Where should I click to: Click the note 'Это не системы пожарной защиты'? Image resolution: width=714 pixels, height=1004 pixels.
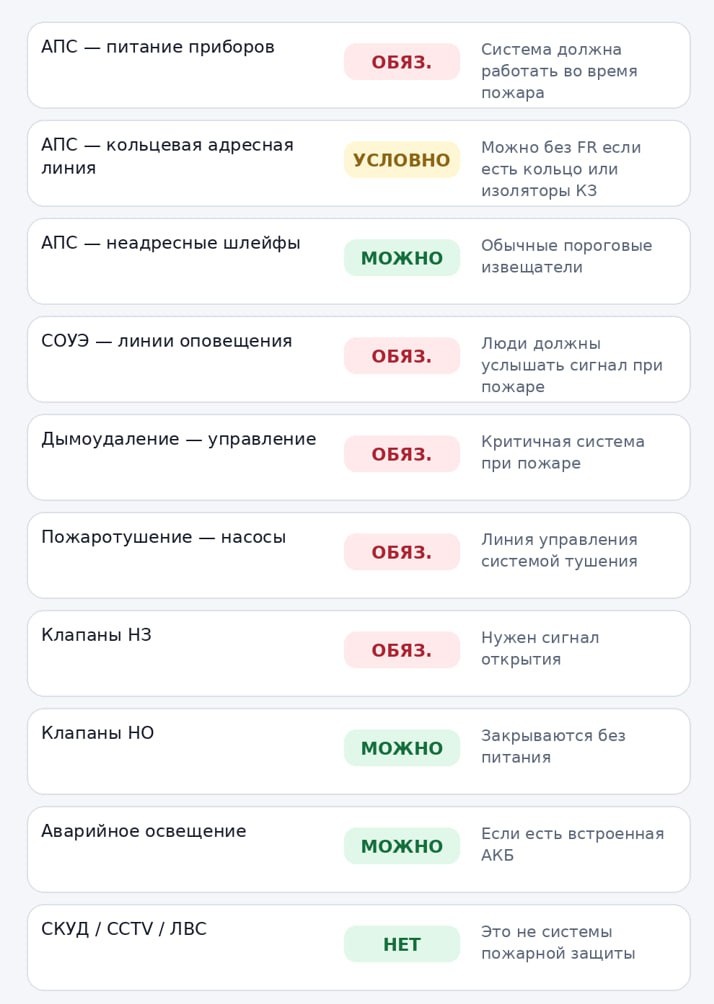(558, 942)
